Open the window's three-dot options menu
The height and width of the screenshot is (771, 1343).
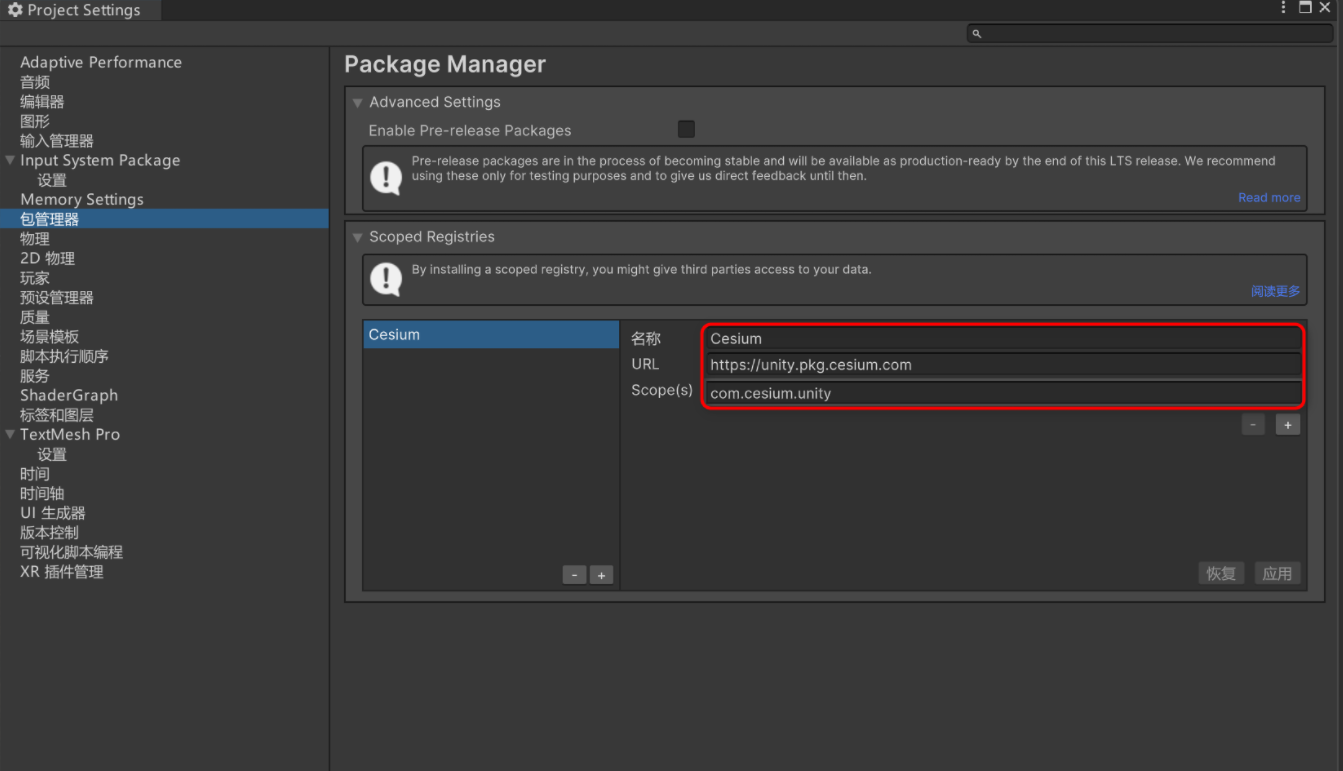tap(1284, 8)
